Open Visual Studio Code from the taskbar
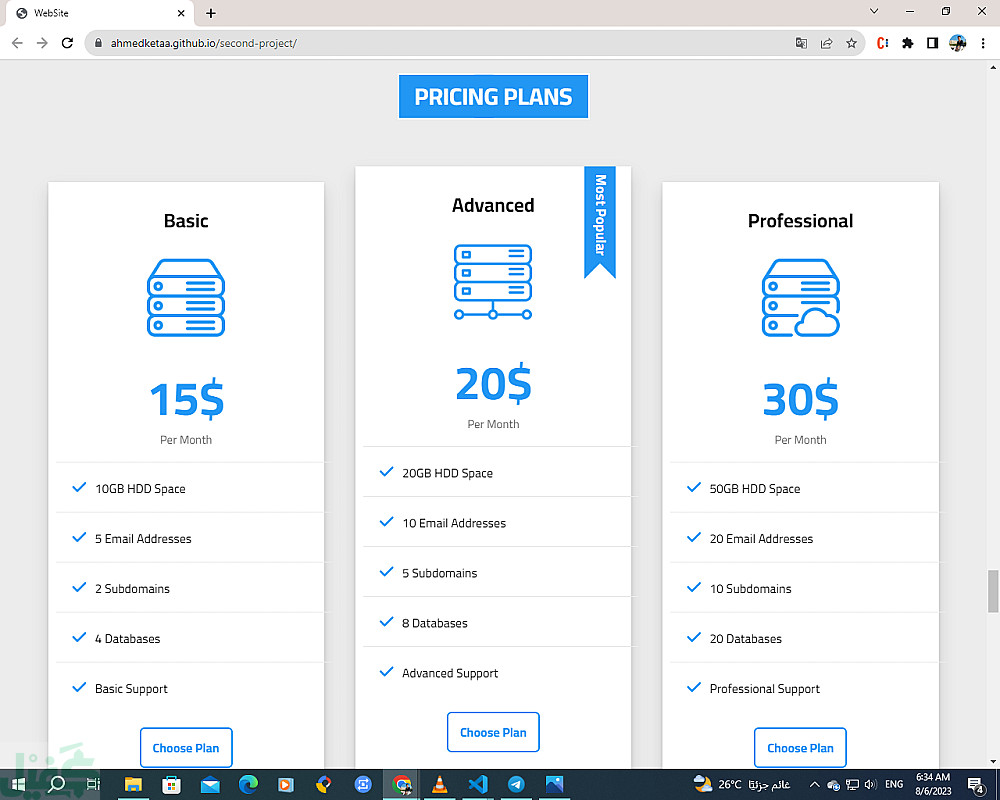Screen dimensions: 1000x800 (478, 784)
